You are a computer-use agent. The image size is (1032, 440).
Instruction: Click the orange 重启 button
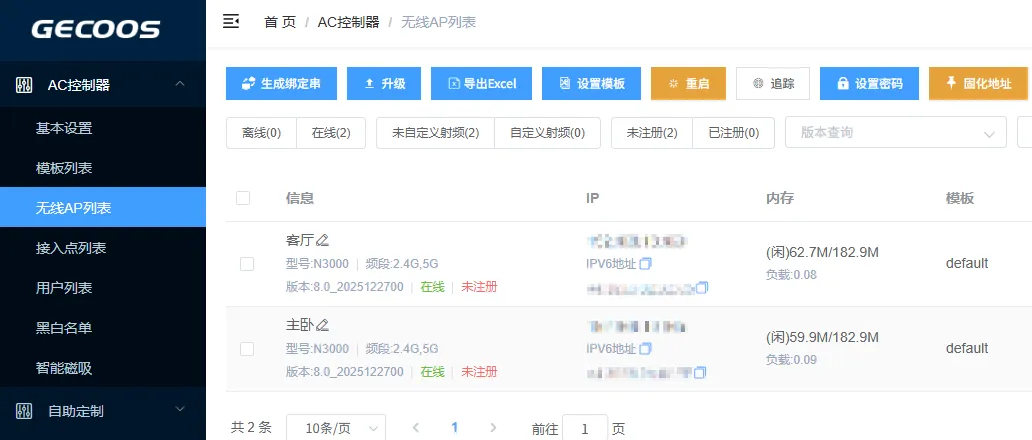point(688,84)
